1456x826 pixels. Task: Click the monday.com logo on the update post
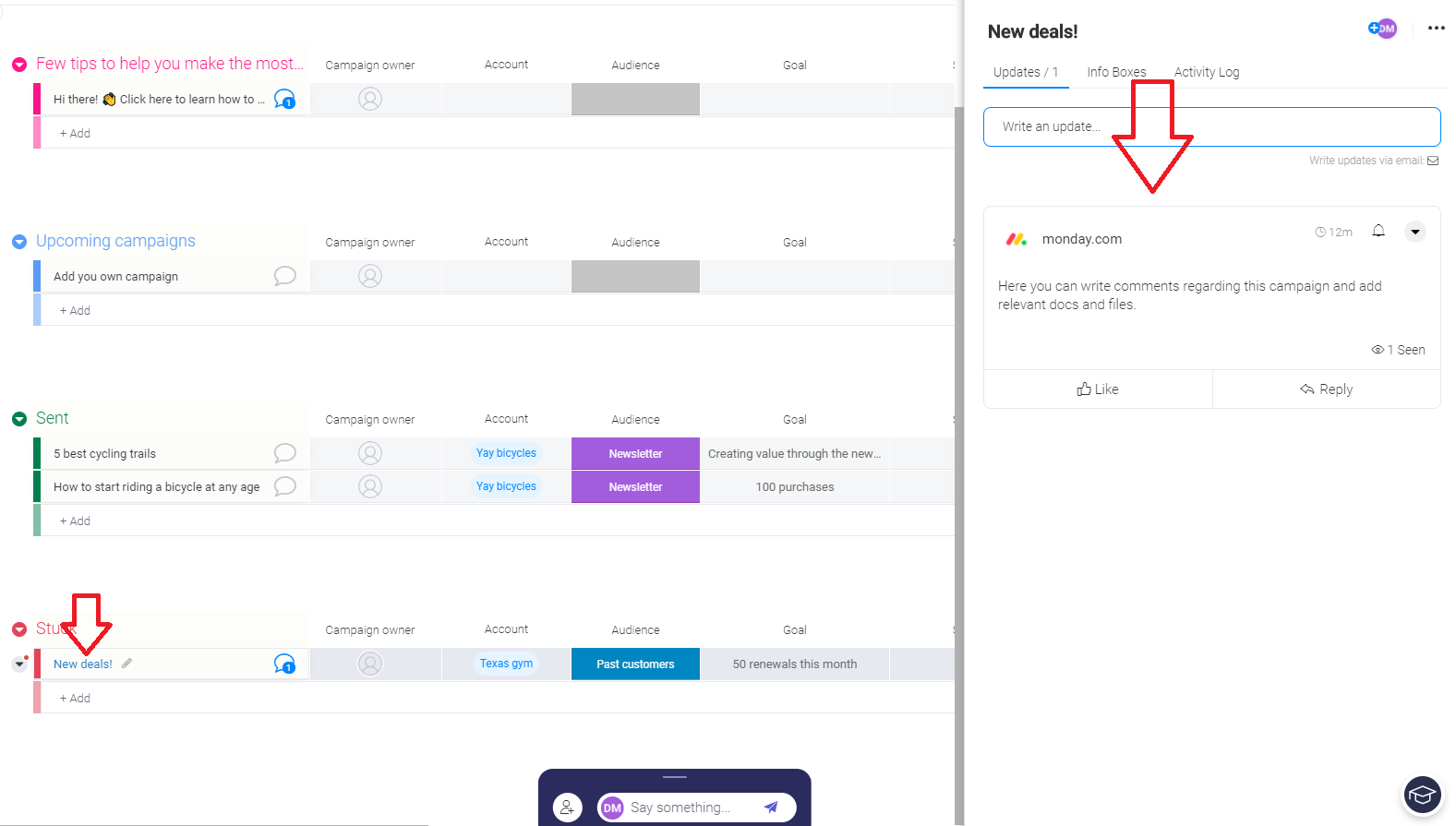pyautogui.click(x=1017, y=239)
